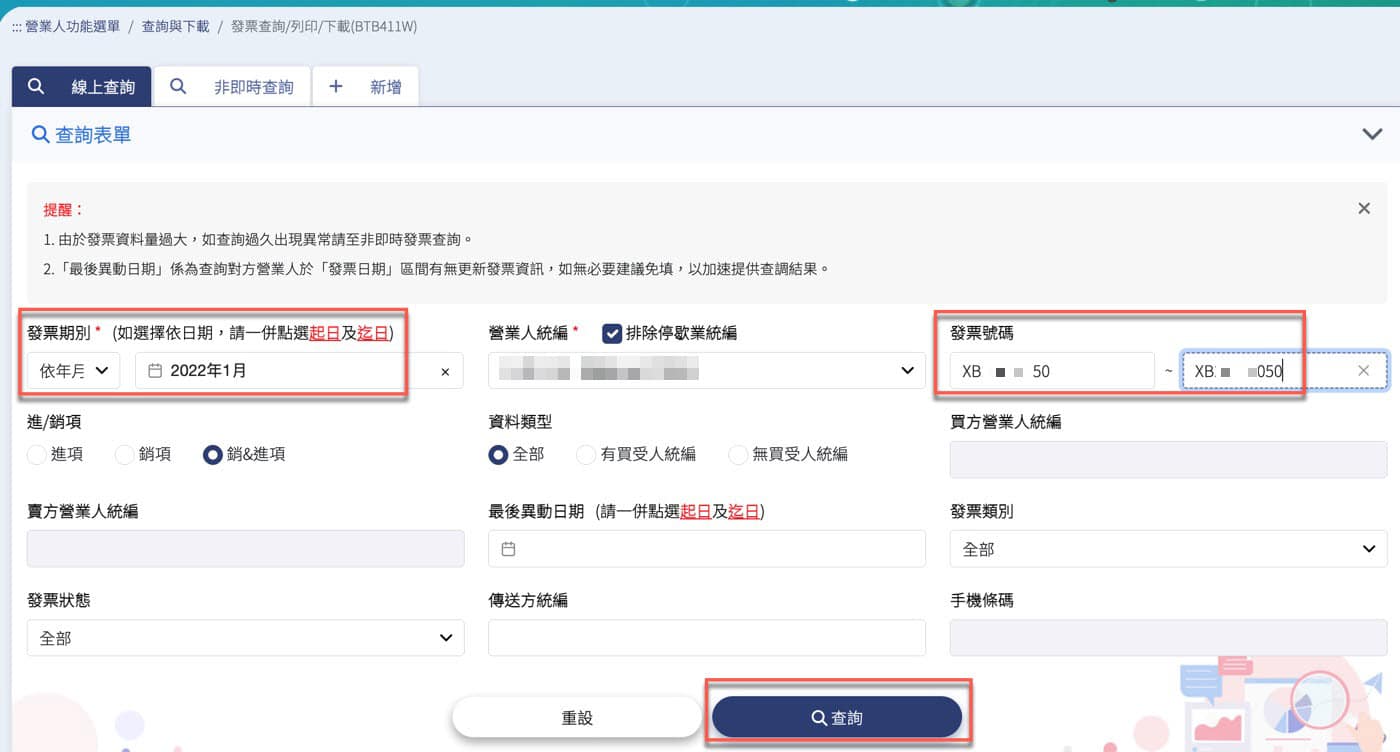Image resolution: width=1400 pixels, height=752 pixels.
Task: Expand the 營業人統編 dropdown
Action: click(x=706, y=371)
